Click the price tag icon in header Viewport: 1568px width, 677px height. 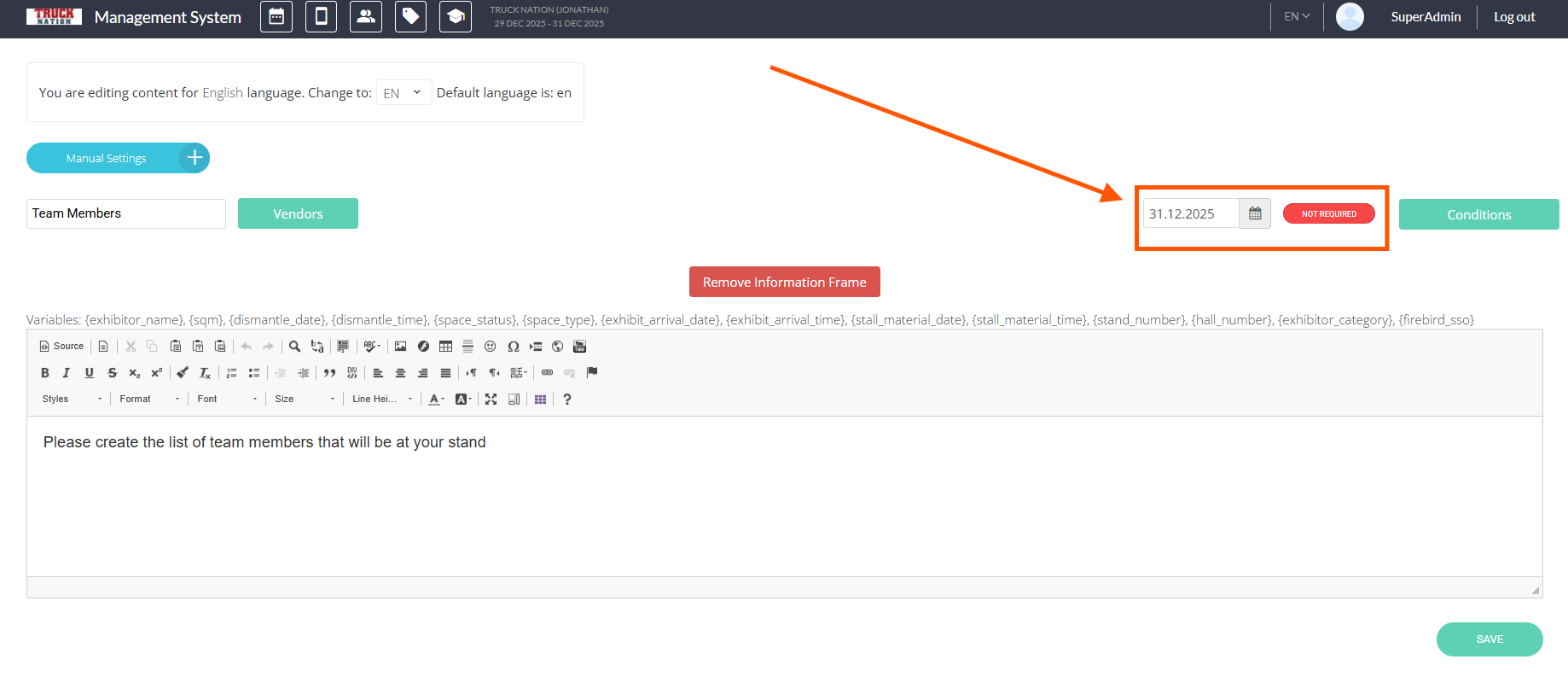click(x=410, y=17)
